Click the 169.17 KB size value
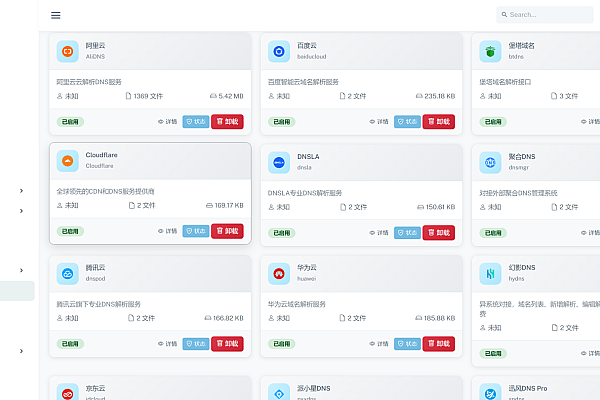 tap(225, 206)
